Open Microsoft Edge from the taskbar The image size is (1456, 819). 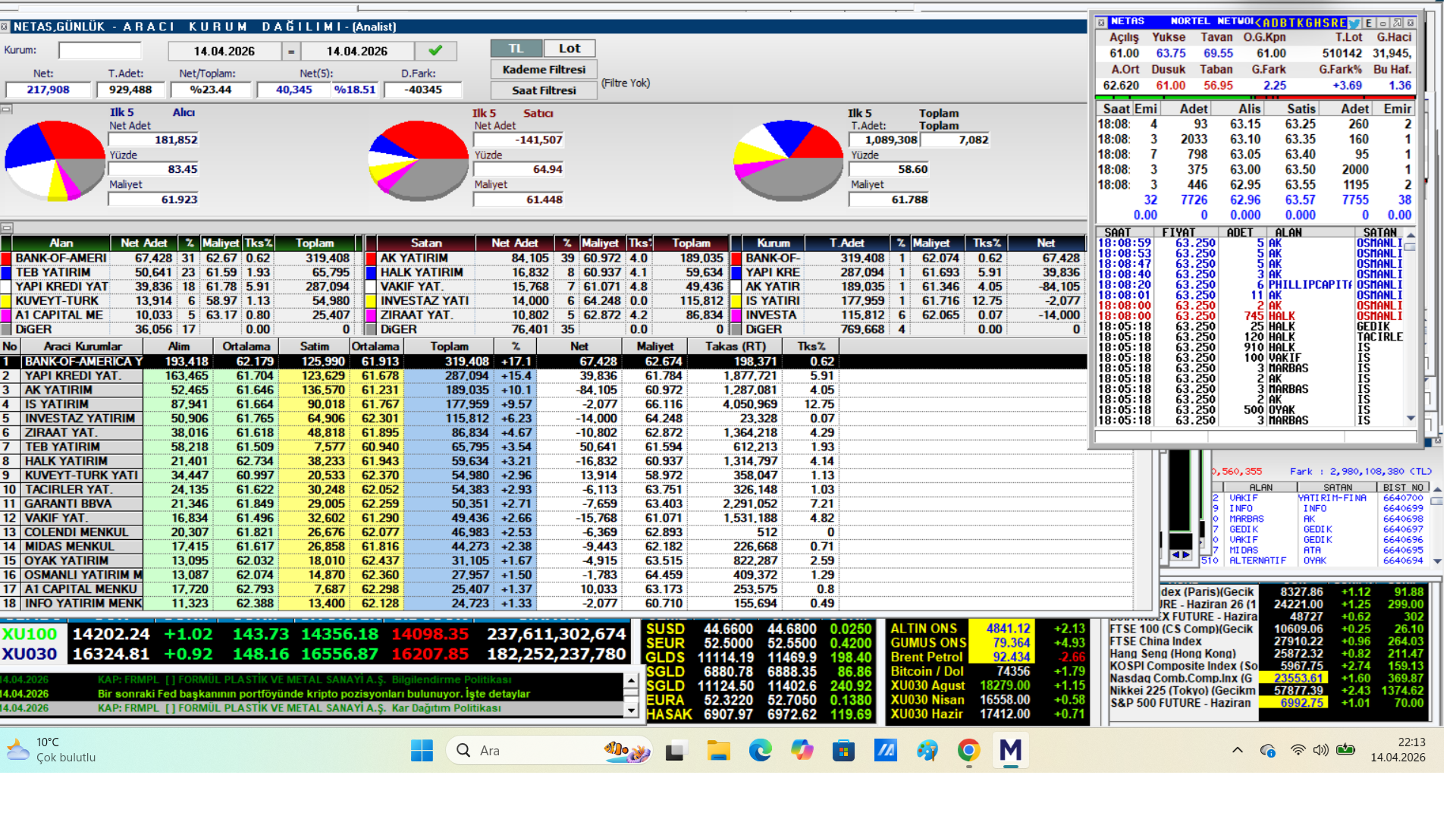760,751
